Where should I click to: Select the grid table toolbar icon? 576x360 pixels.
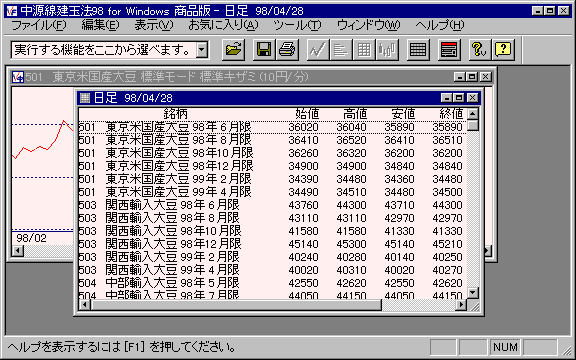tap(364, 50)
